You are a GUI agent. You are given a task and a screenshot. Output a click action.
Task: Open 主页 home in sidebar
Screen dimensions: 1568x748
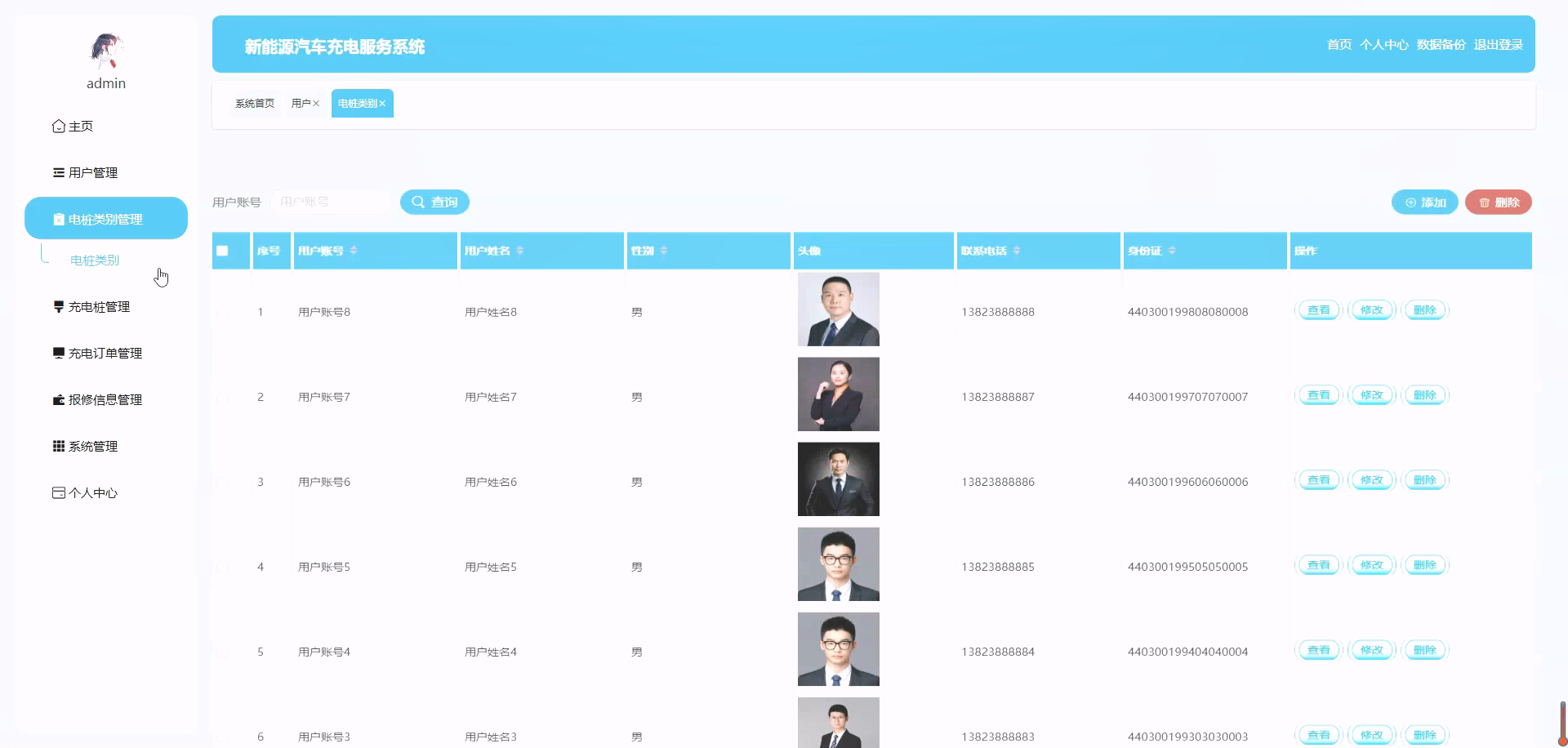click(x=73, y=126)
